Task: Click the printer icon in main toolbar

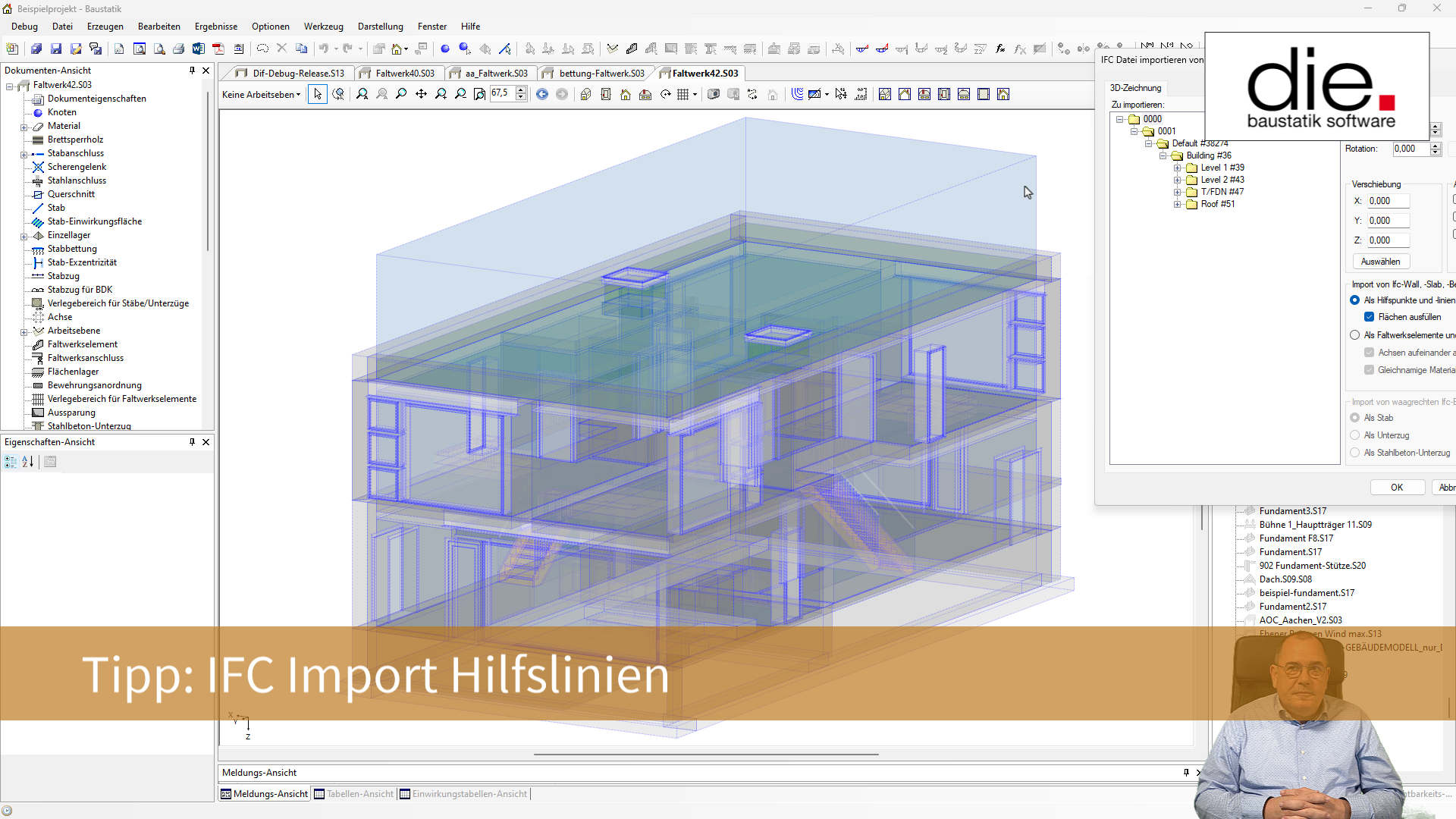Action: 179,49
